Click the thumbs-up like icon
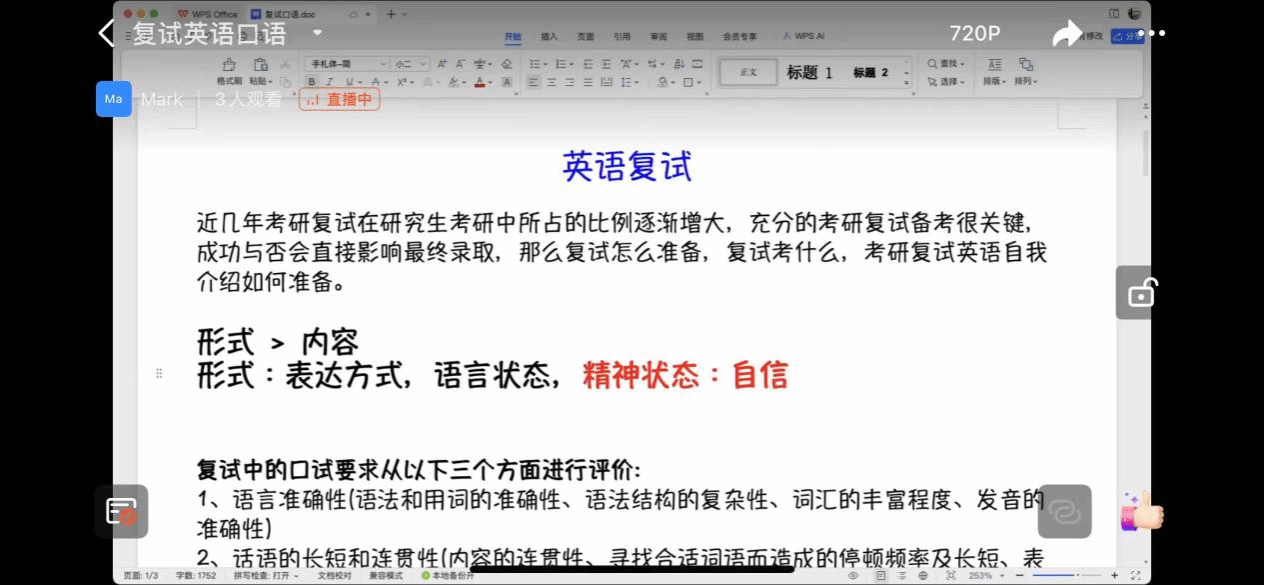The image size is (1264, 585). 1143,511
